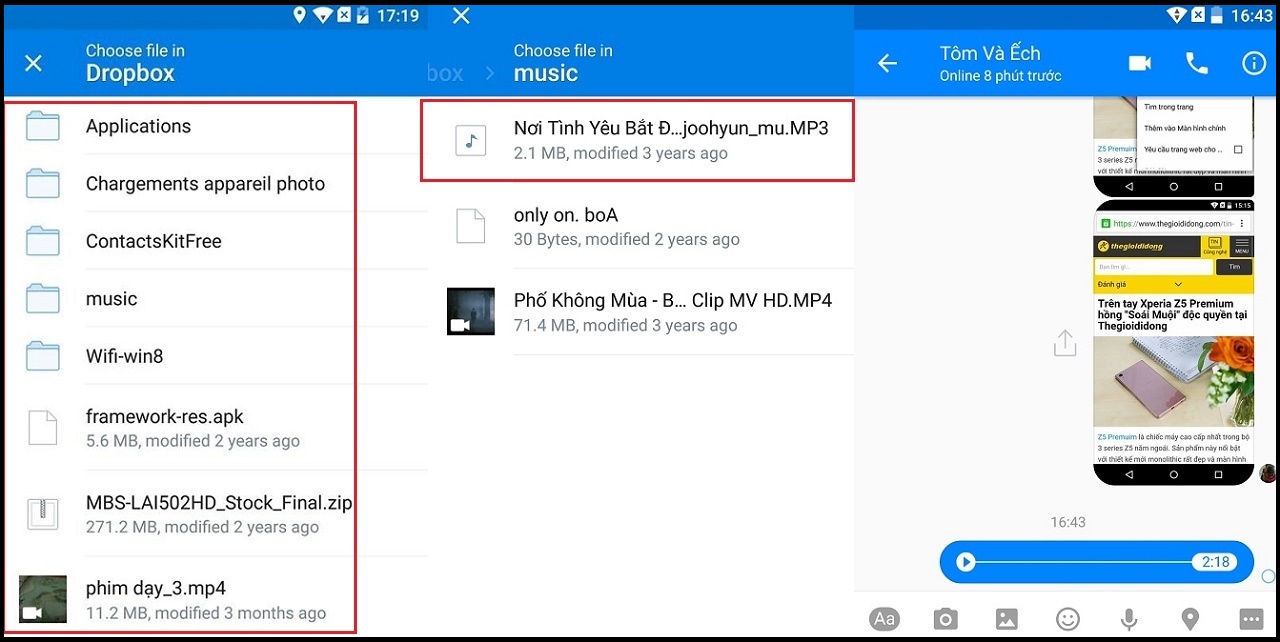The height and width of the screenshot is (642, 1280).
Task: Click the Messenger status bar Wi-Fi icon
Action: (1177, 15)
